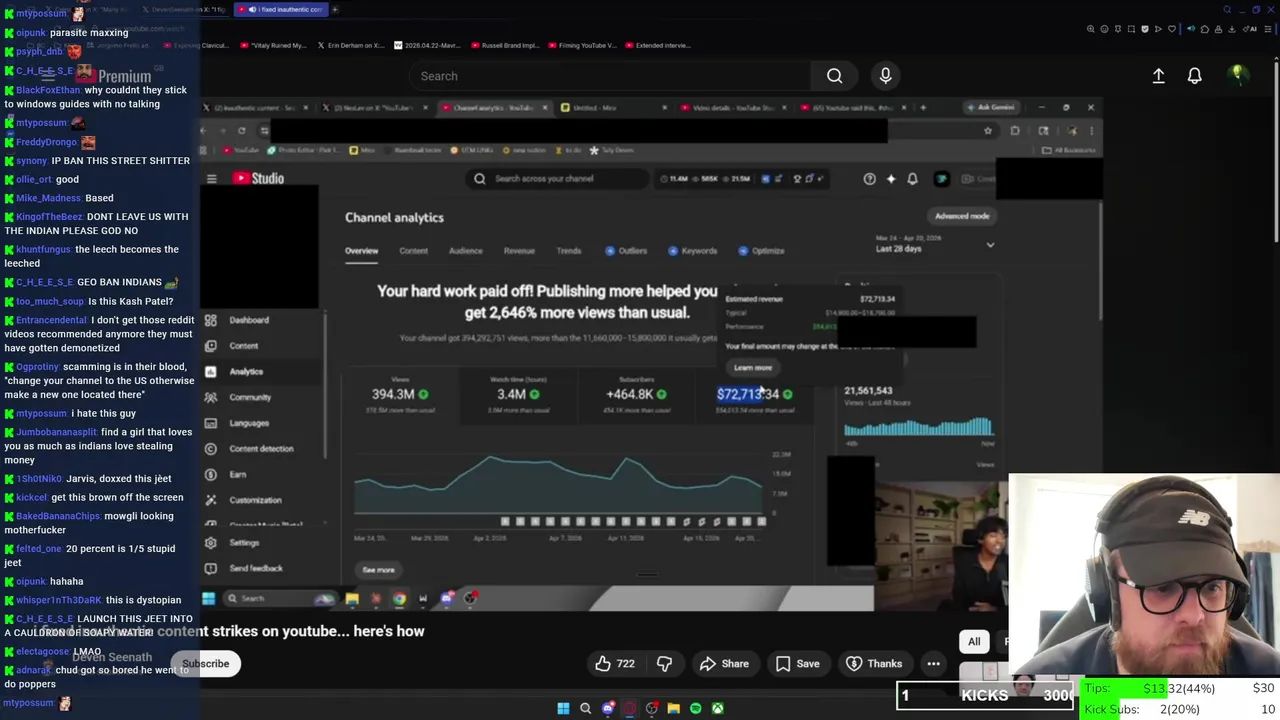The height and width of the screenshot is (720, 1280).
Task: Click the Studio channel avatar icon
Action: [x=941, y=179]
